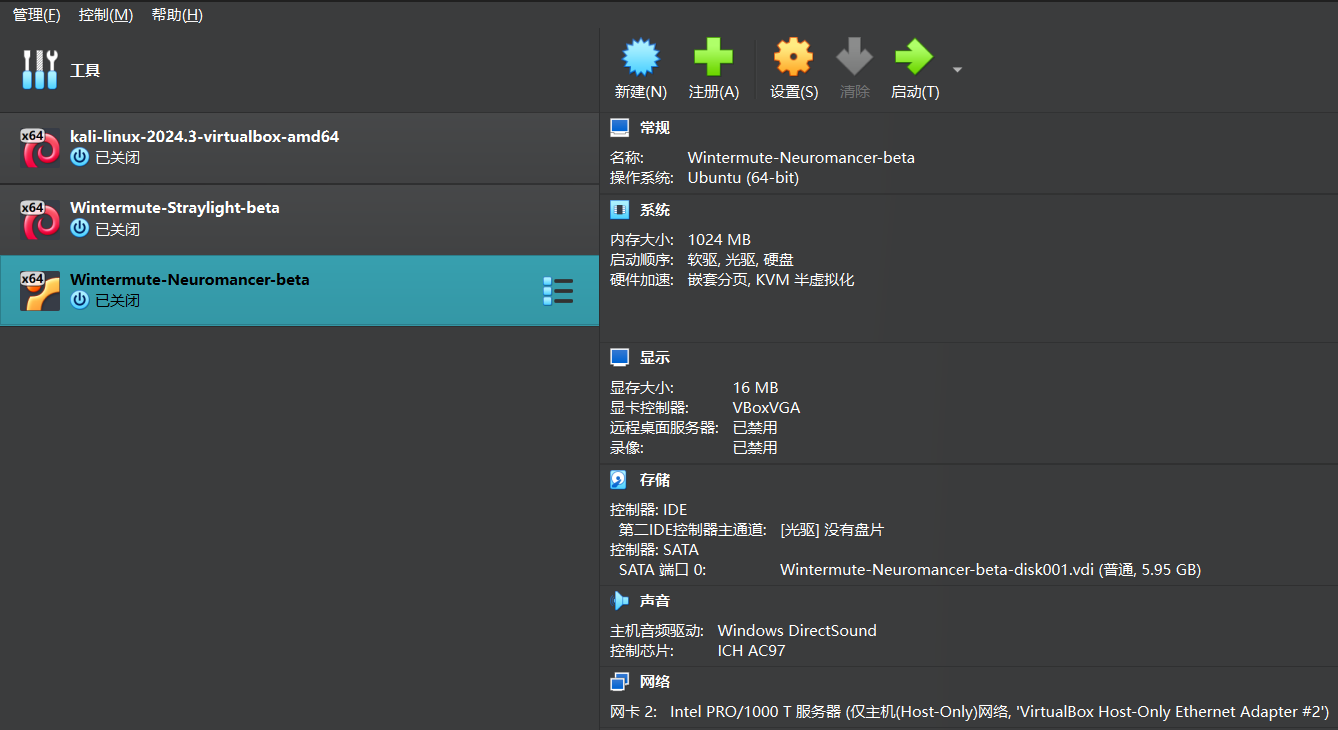Click the 系统 section header

click(655, 210)
